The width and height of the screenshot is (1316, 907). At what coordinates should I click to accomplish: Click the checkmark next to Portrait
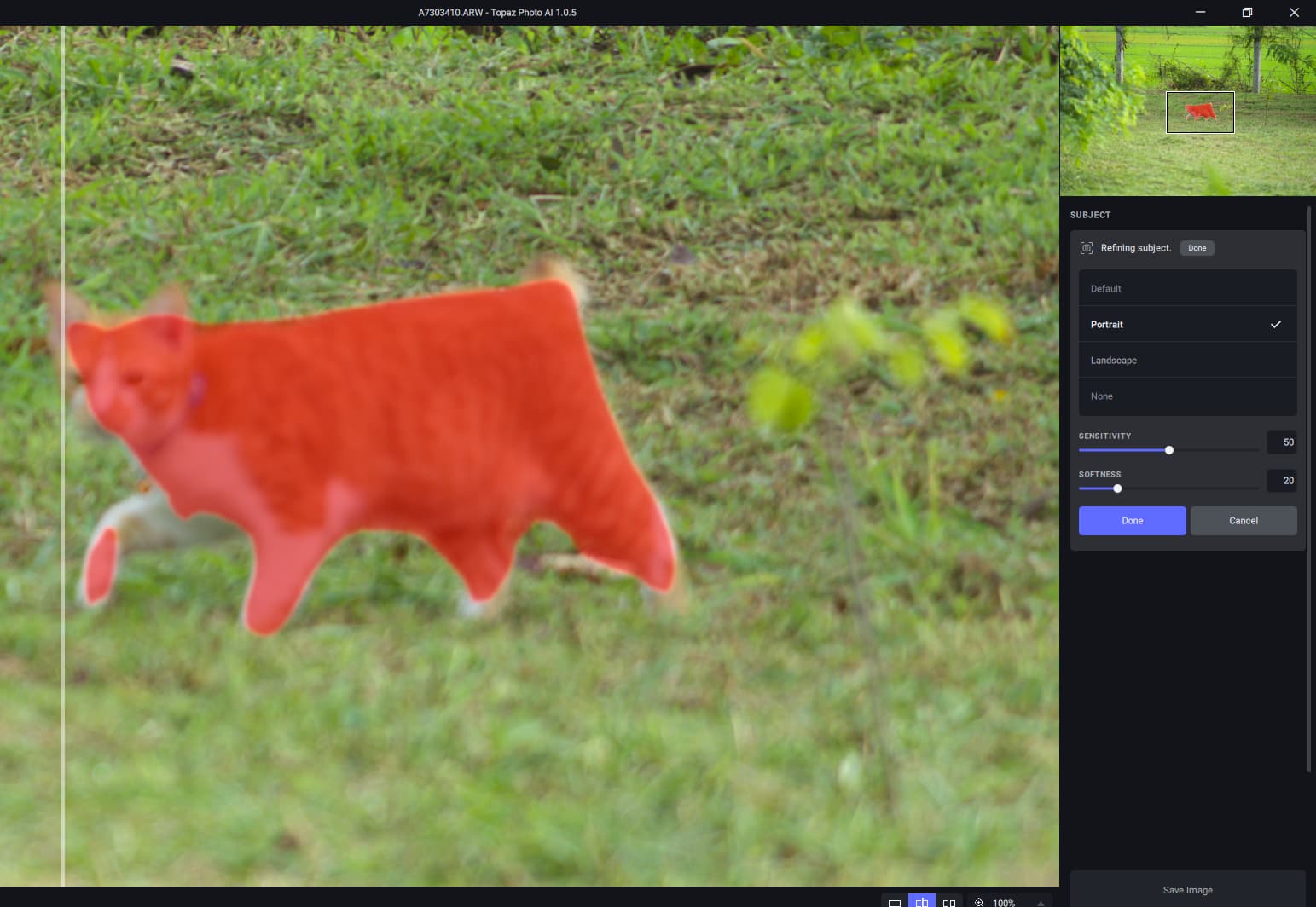tap(1276, 325)
